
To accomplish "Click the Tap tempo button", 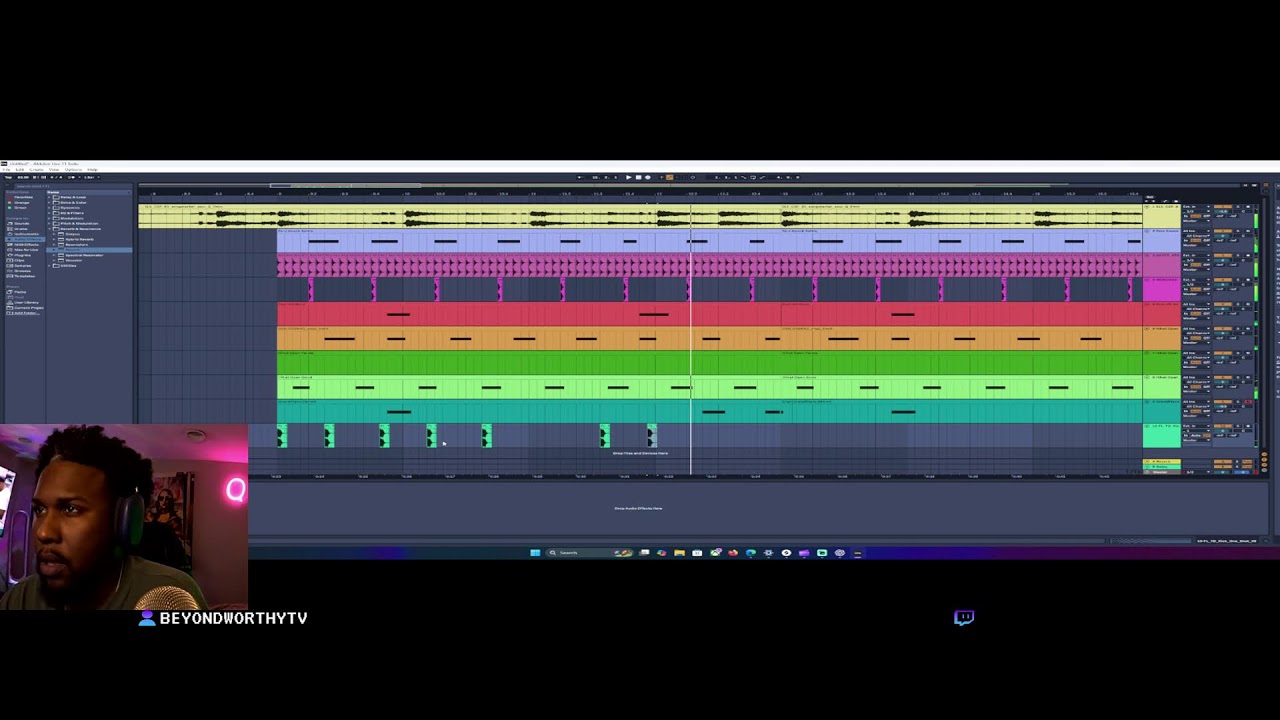I will coord(8,177).
